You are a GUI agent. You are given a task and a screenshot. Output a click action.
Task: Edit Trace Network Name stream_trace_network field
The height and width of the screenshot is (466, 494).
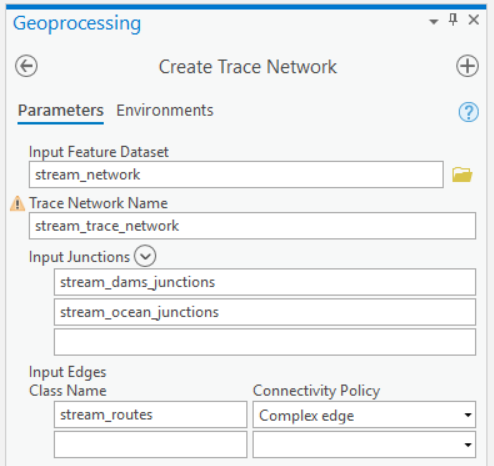[x=252, y=226]
